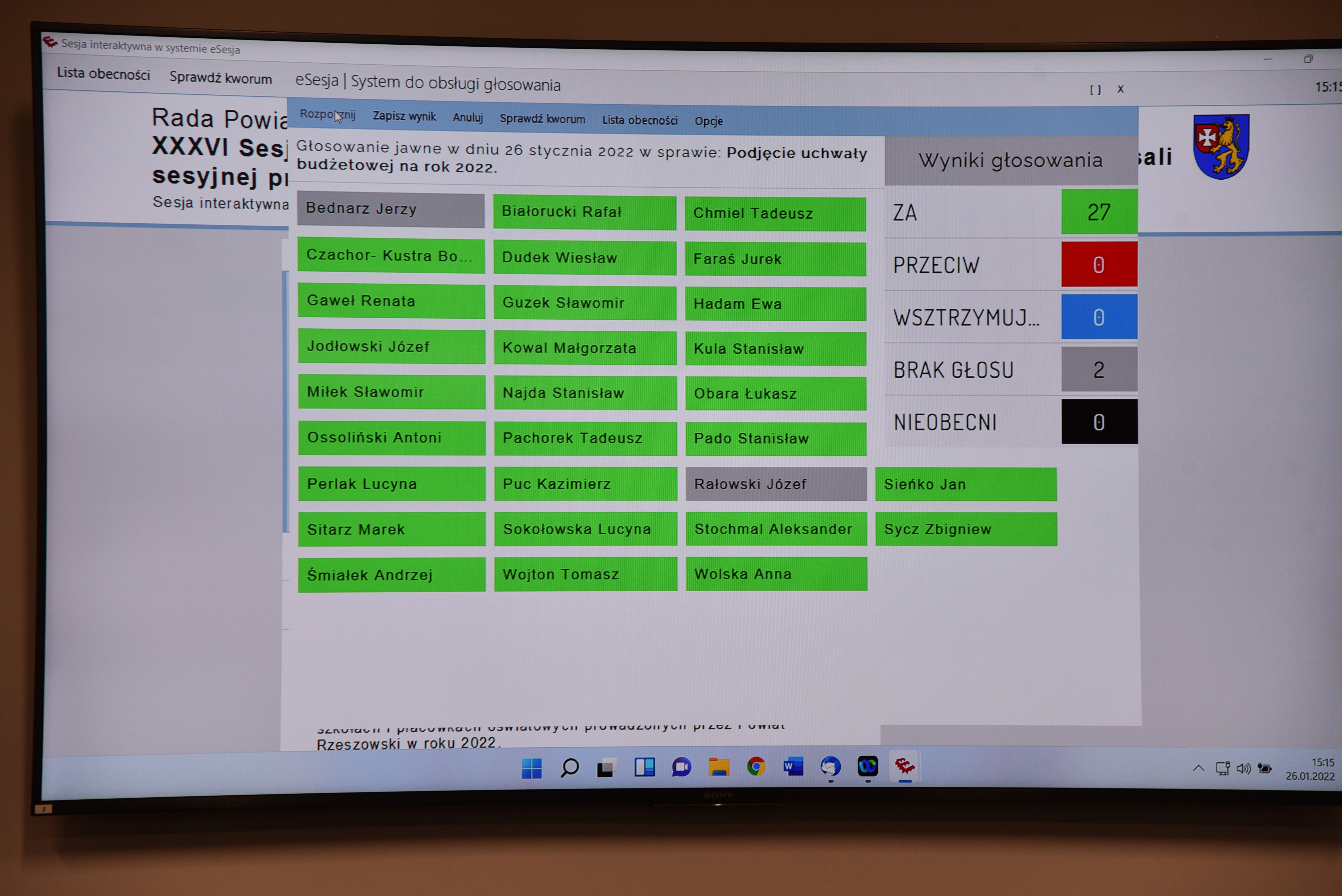Open Task View icon on taskbar
Image resolution: width=1342 pixels, height=896 pixels.
607,767
